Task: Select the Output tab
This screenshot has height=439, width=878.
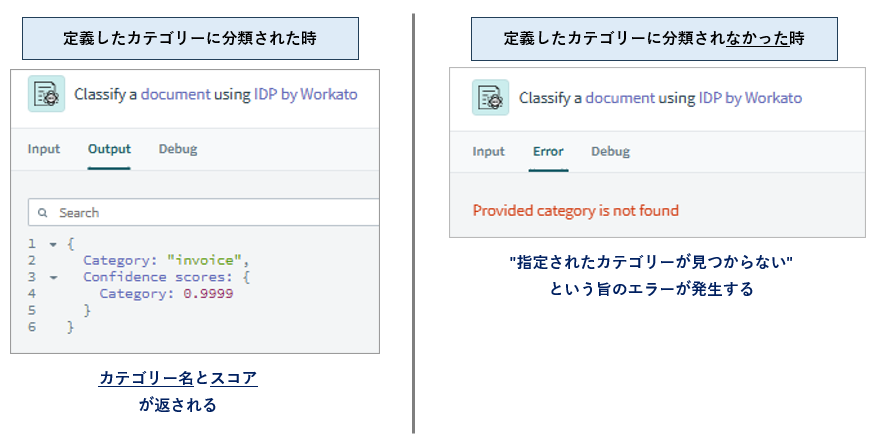Action: pyautogui.click(x=109, y=149)
